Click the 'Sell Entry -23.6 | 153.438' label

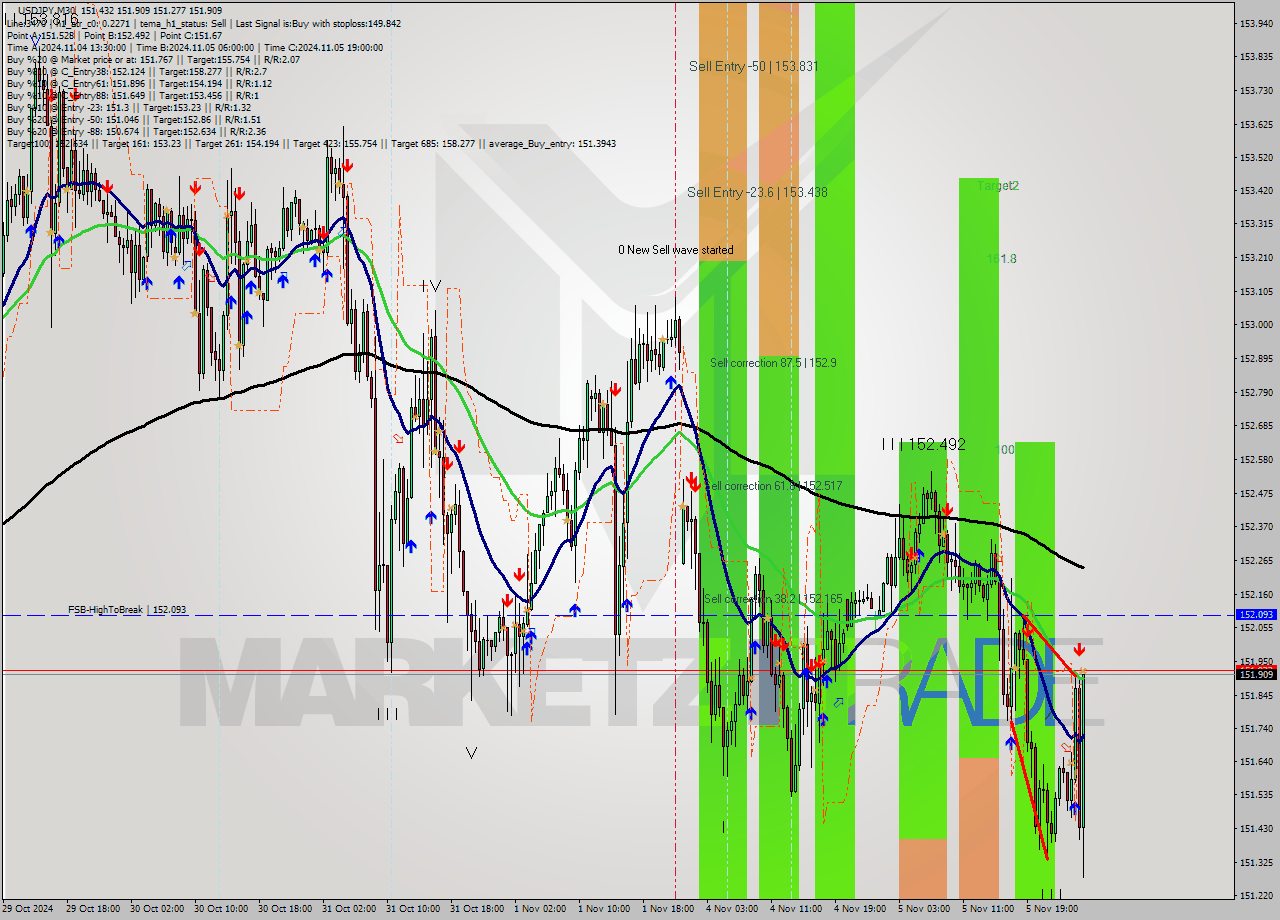tap(757, 192)
